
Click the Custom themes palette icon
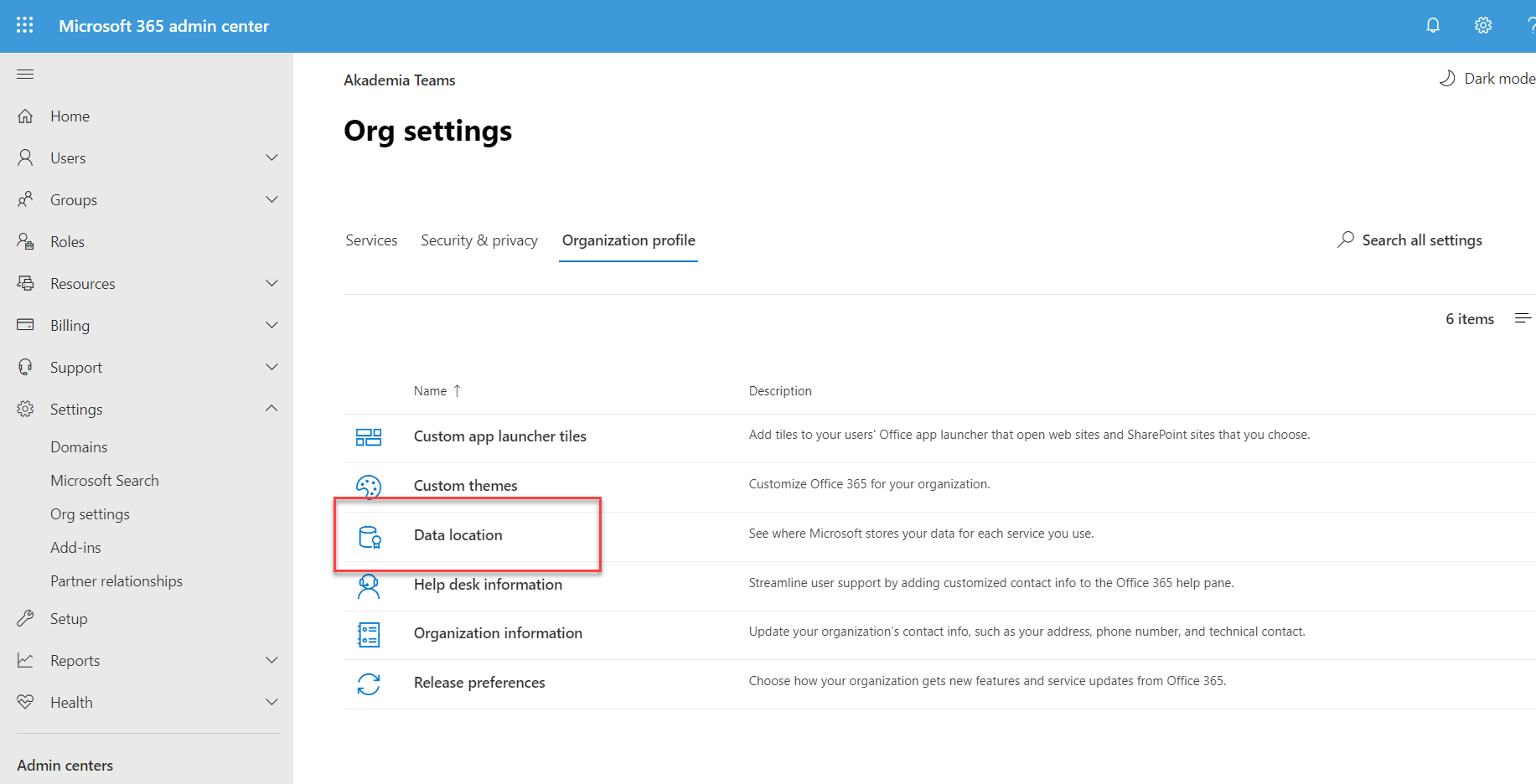click(369, 487)
